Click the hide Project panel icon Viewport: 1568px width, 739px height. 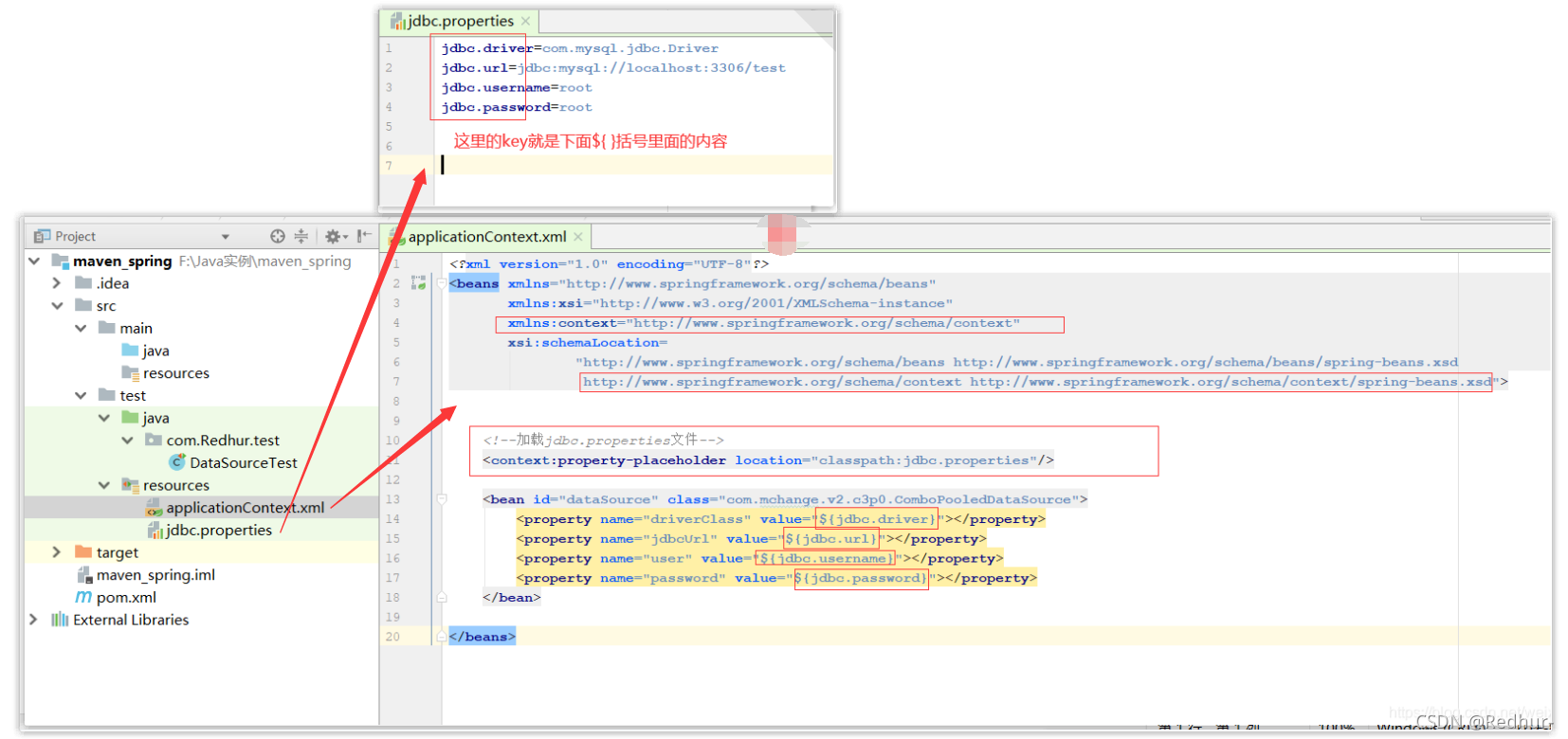pos(363,236)
